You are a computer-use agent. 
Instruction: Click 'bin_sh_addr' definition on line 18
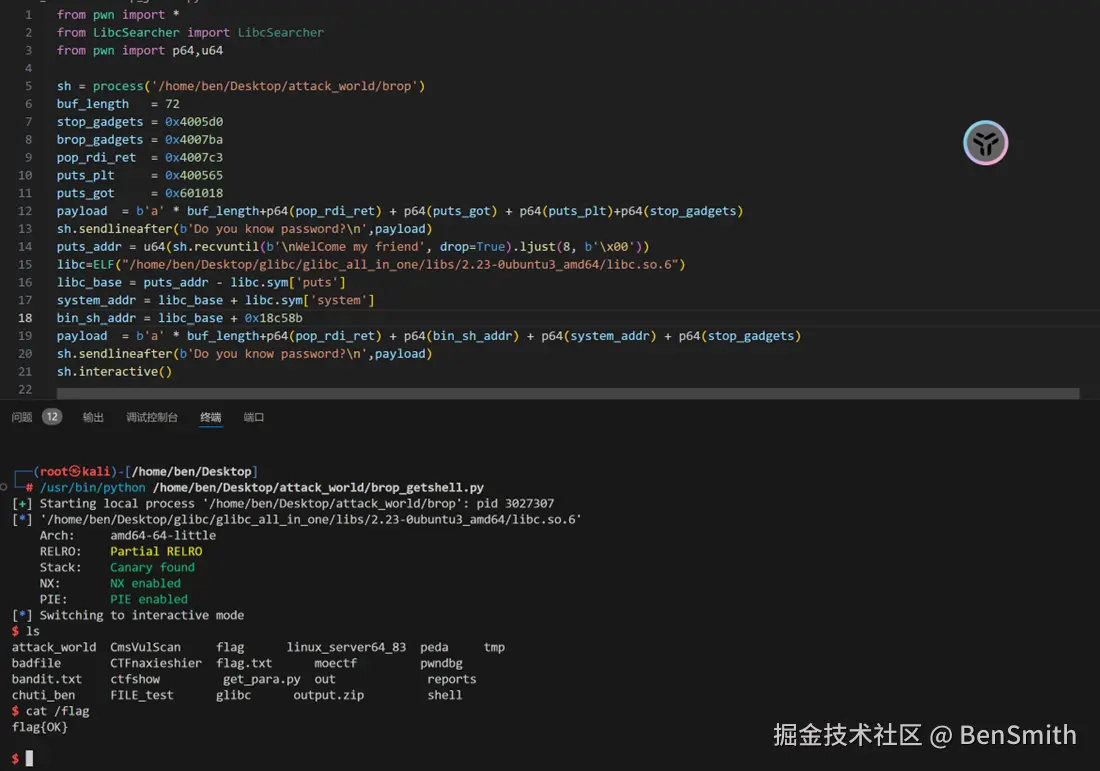point(96,318)
